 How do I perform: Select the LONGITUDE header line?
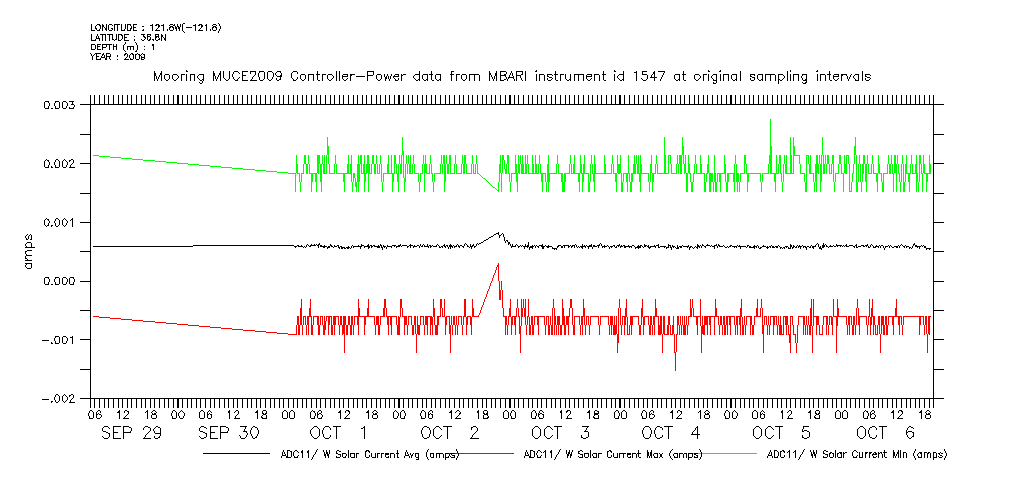[155, 27]
